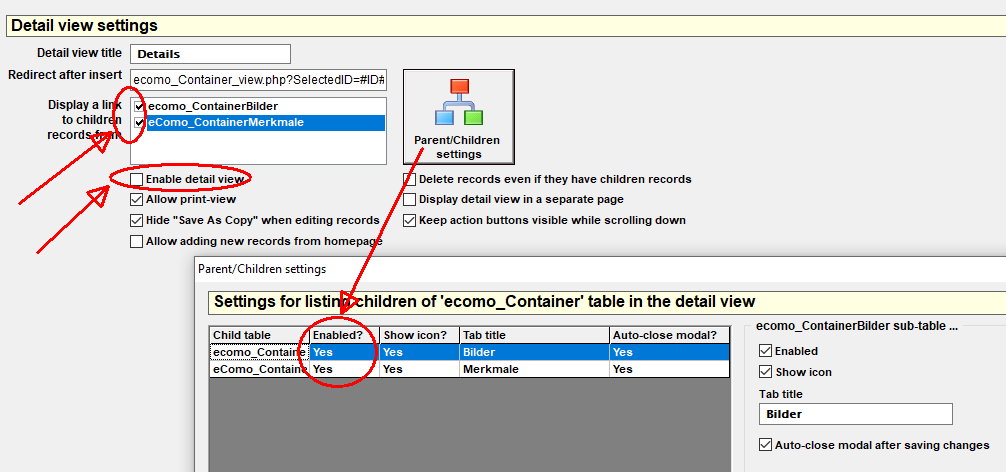This screenshot has height=472, width=1006.
Task: Click the Parent/Children settings dialog title bar
Action: [600, 269]
